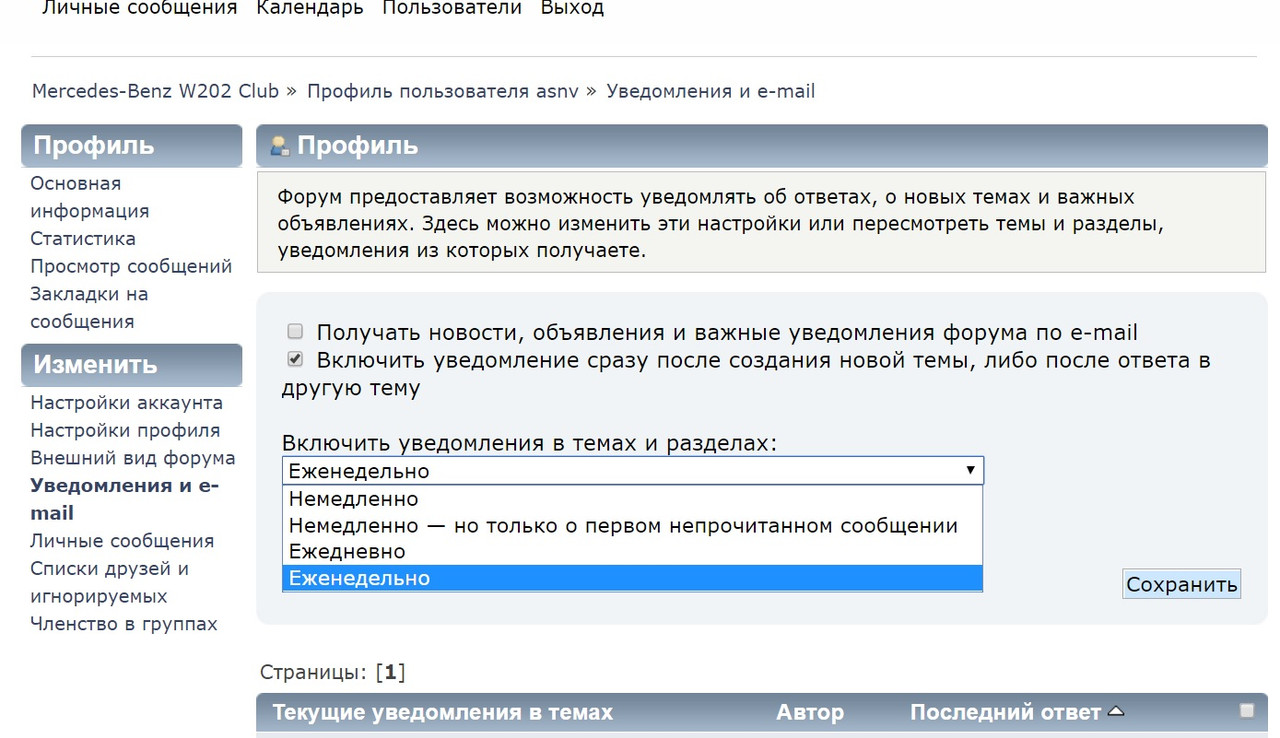The width and height of the screenshot is (1280, 738).
Task: Choose Немедленно option in dropdown list
Action: click(x=633, y=499)
